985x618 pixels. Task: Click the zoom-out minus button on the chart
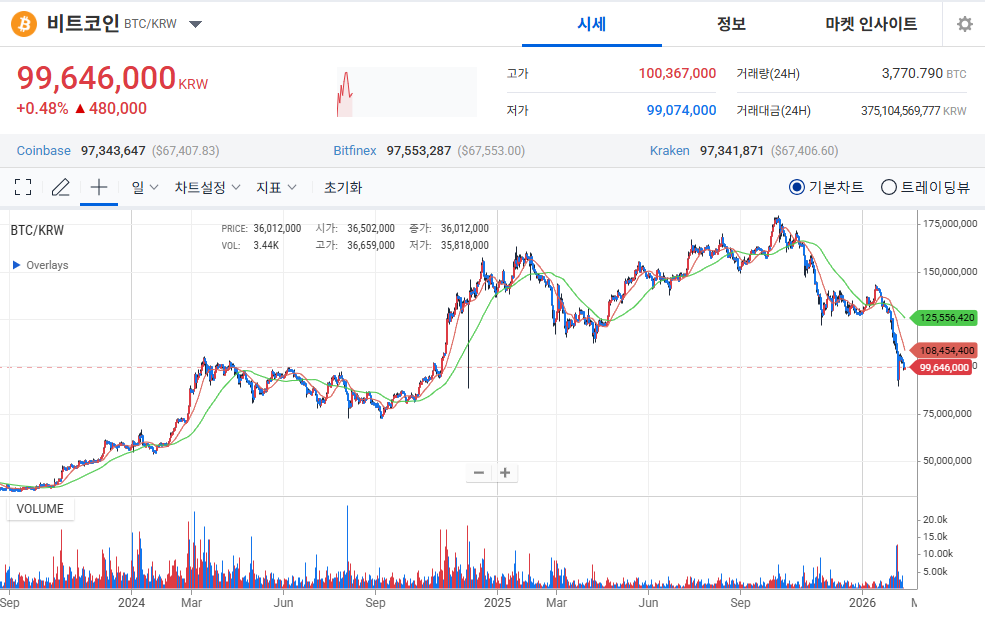point(479,472)
